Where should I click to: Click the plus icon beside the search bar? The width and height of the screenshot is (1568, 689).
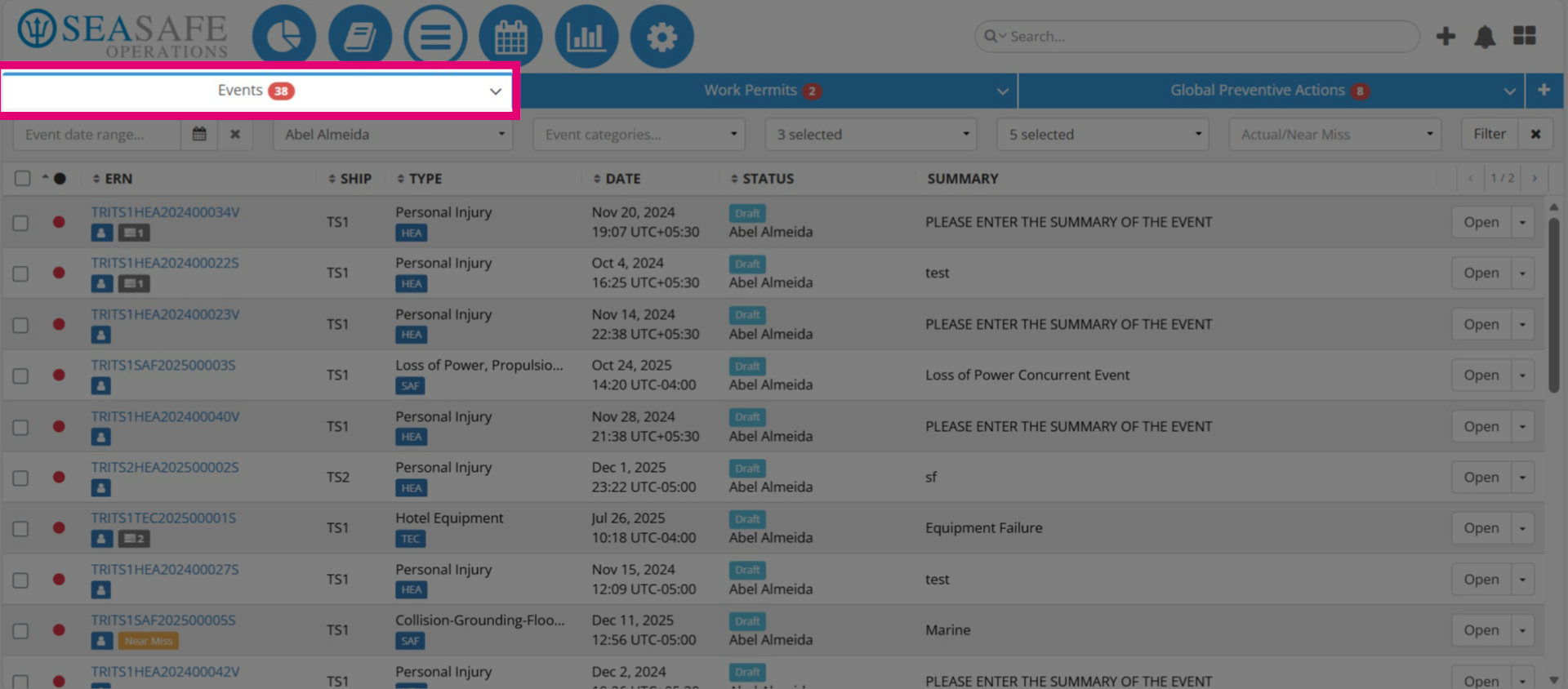click(1445, 36)
